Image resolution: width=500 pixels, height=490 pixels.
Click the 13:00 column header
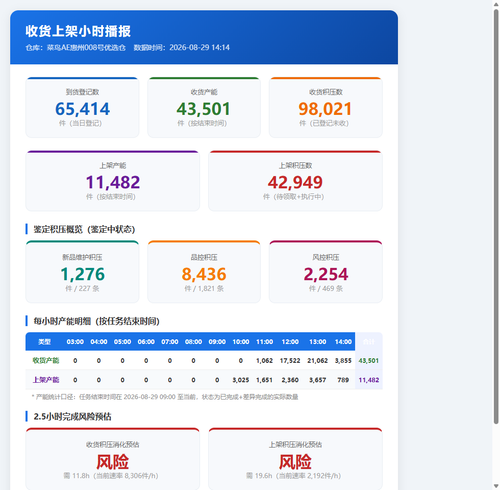pos(318,342)
